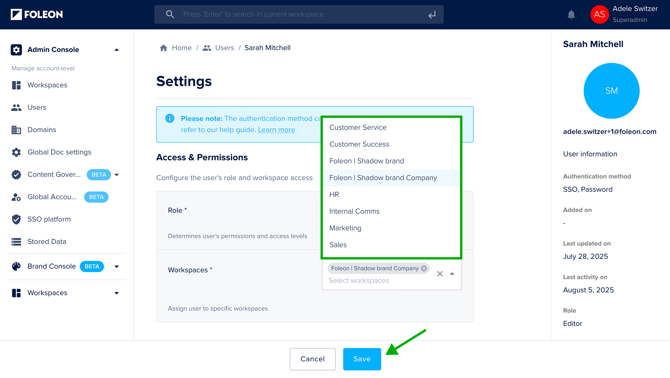Viewport: 670px width, 378px height.
Task: Select Marketing from the workspace list
Action: point(391,228)
